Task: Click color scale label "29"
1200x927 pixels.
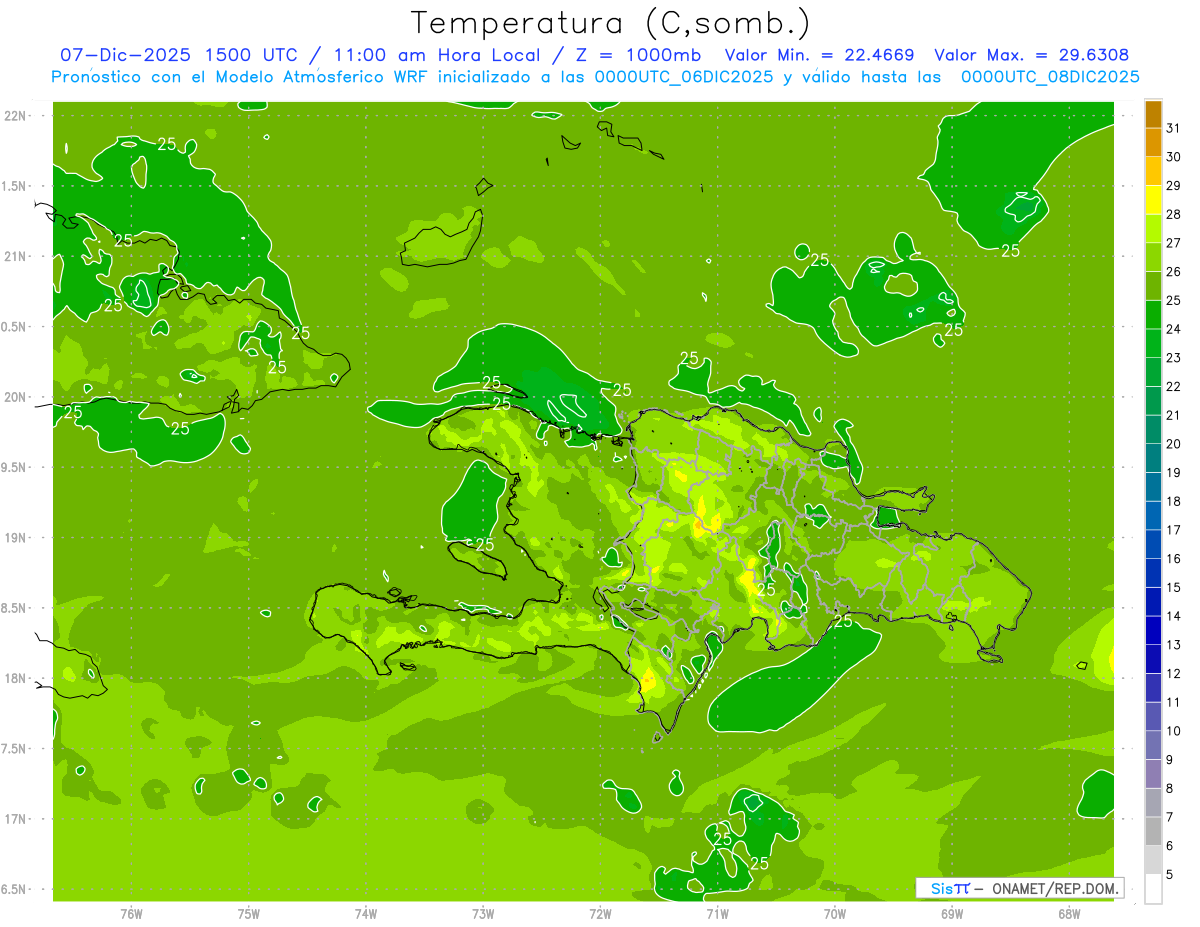Action: tap(1173, 186)
